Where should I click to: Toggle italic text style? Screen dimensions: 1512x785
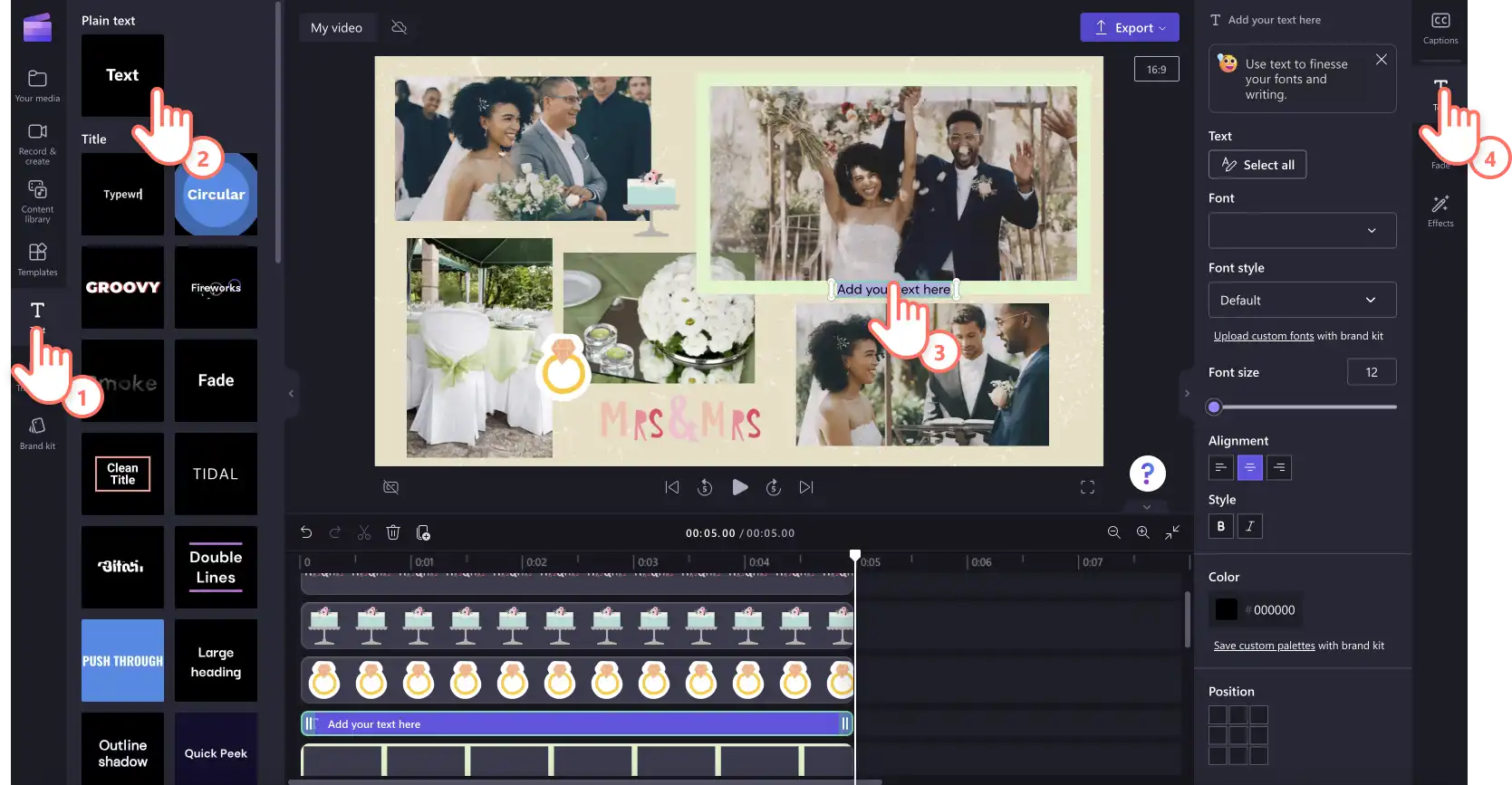pyautogui.click(x=1249, y=526)
